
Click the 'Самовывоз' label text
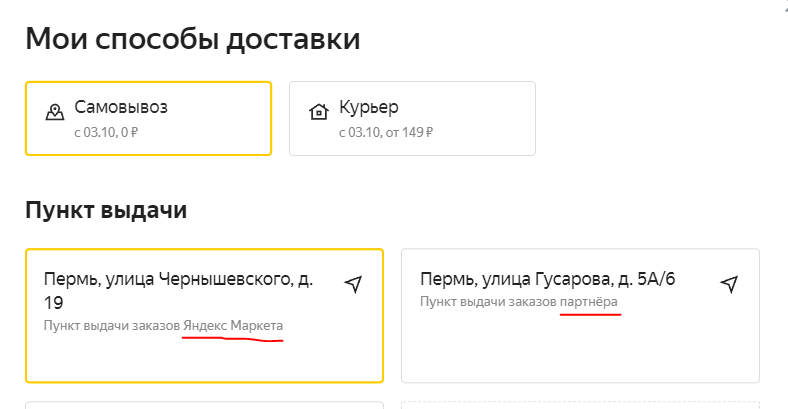tap(121, 107)
